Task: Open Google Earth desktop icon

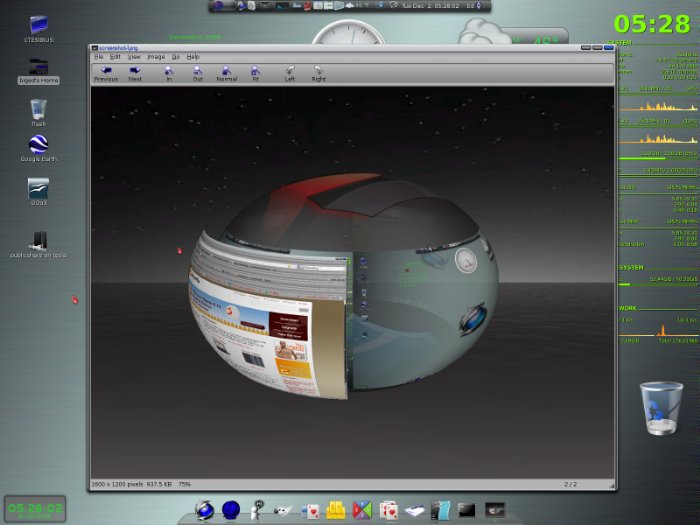Action: [39, 145]
